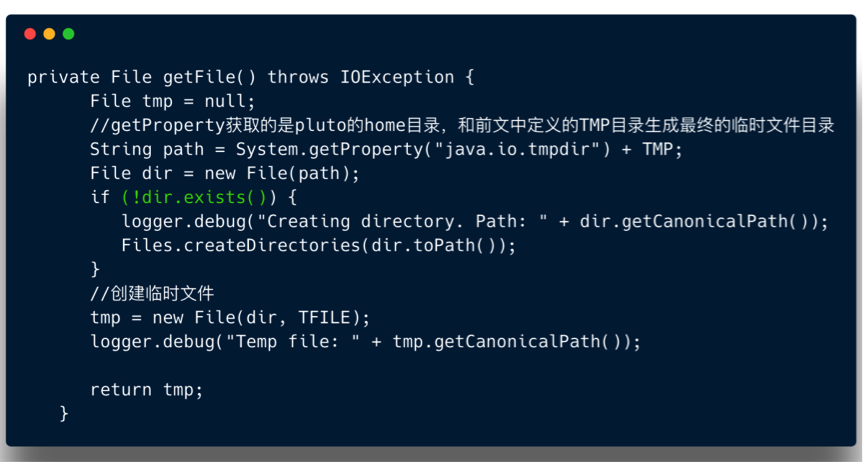Click the final closing brace of method

(64, 412)
